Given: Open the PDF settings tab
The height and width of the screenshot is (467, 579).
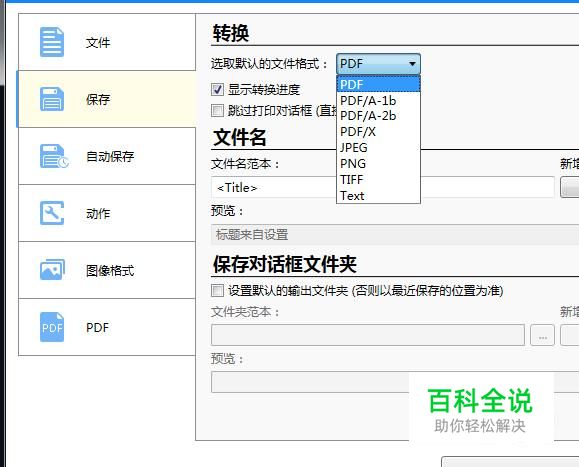Looking at the screenshot, I should pos(107,327).
